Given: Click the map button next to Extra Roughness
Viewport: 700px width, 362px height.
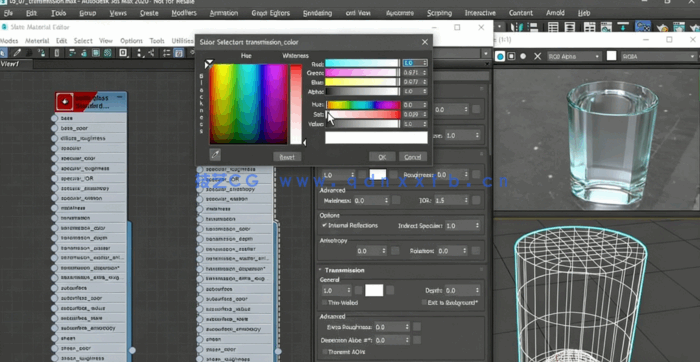Looking at the screenshot, I should tap(417, 327).
